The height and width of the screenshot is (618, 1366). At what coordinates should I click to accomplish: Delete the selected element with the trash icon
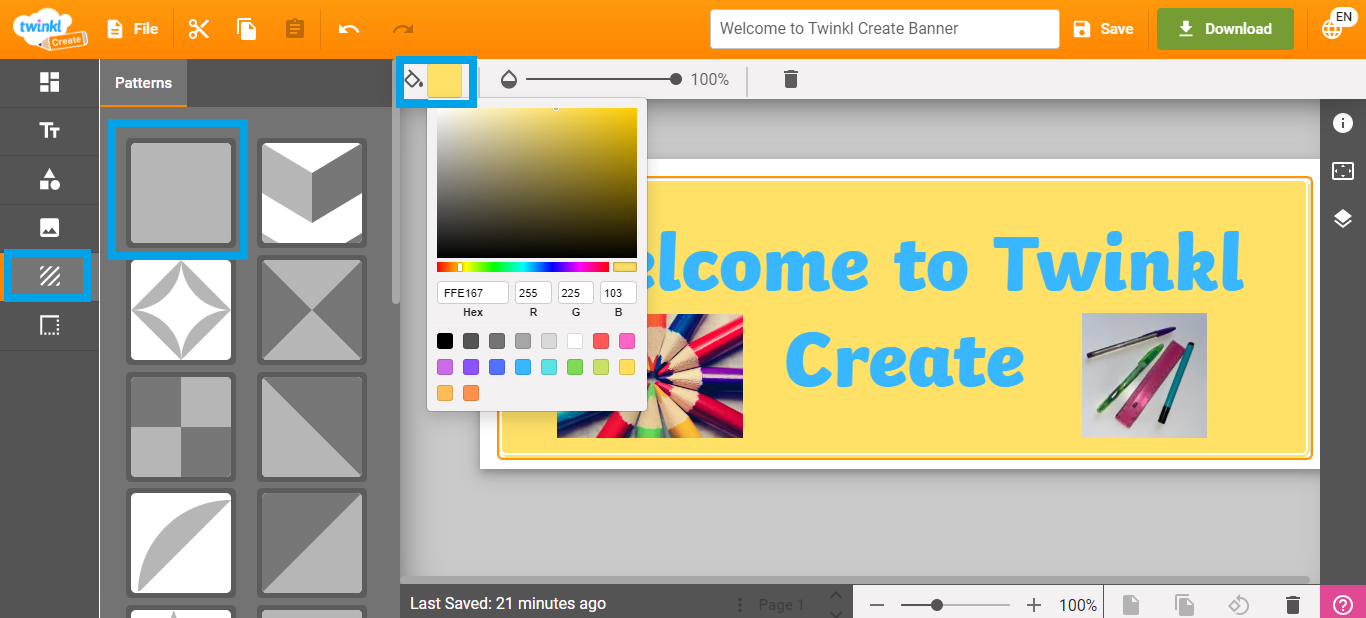[x=790, y=79]
